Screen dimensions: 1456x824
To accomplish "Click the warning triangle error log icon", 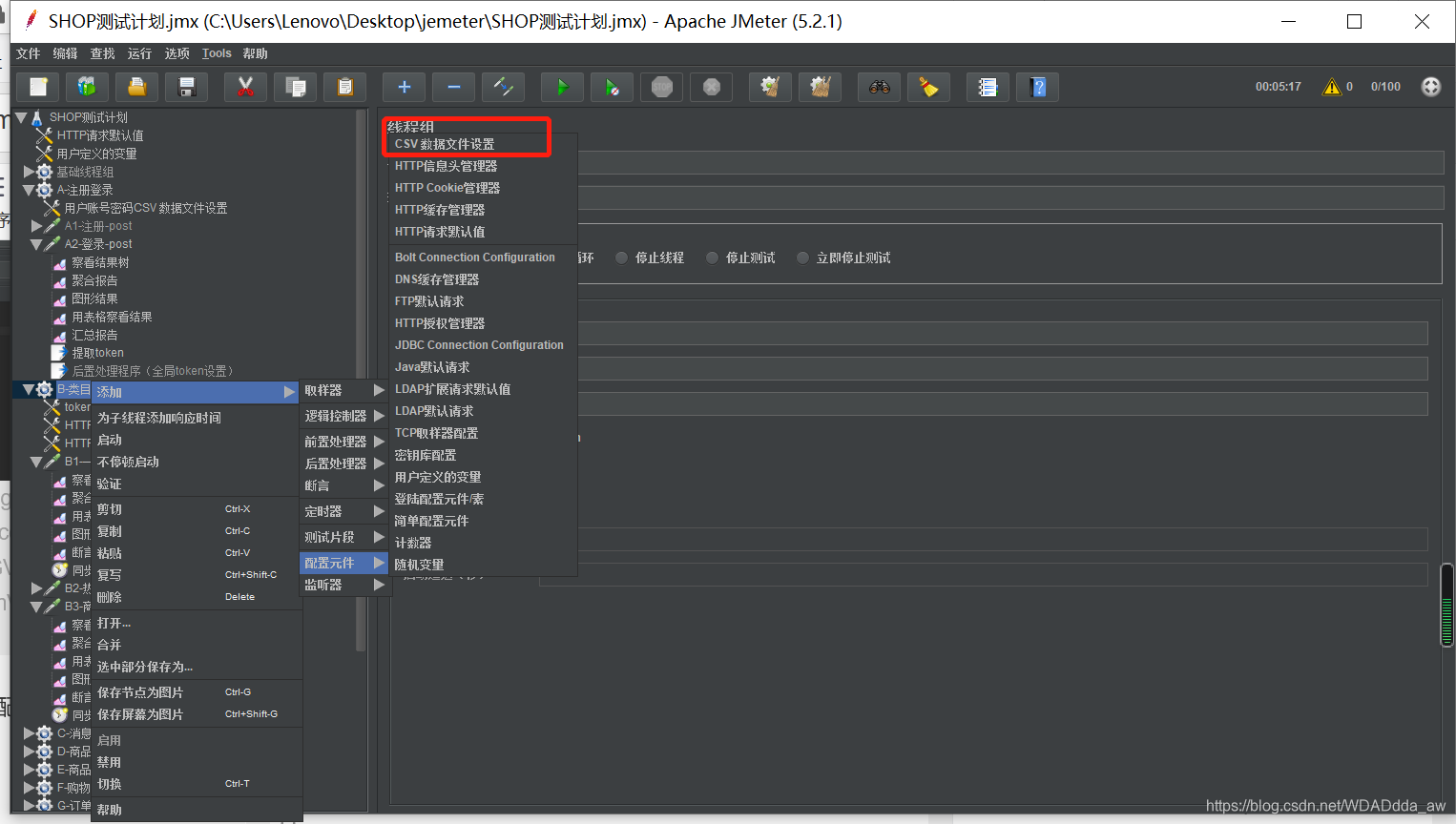I will (x=1332, y=87).
